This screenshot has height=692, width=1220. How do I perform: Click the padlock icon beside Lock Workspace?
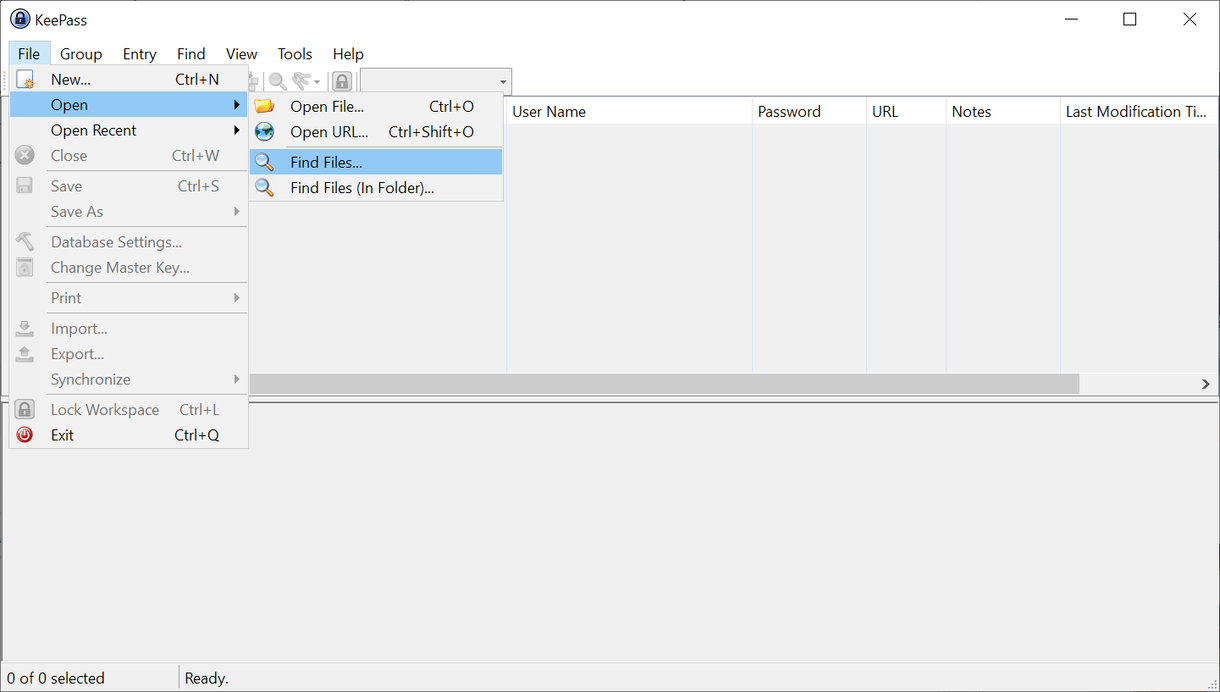coord(25,410)
